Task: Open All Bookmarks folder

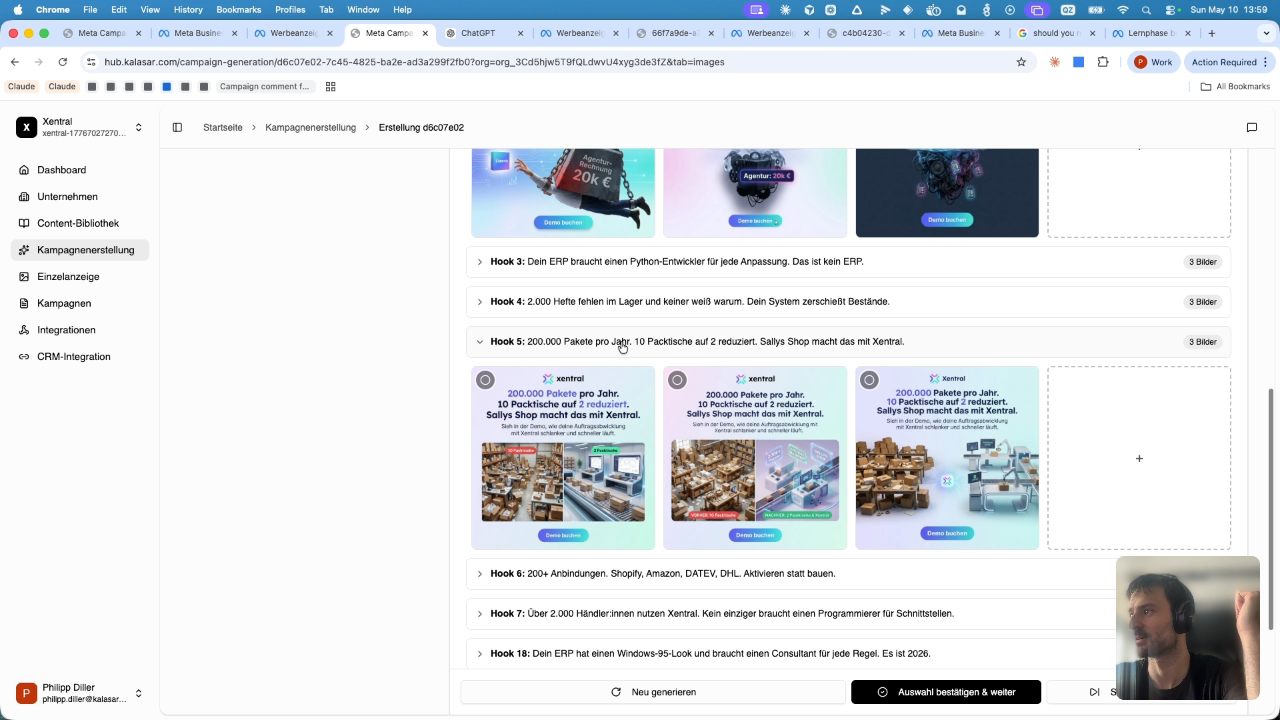Action: (x=1235, y=87)
